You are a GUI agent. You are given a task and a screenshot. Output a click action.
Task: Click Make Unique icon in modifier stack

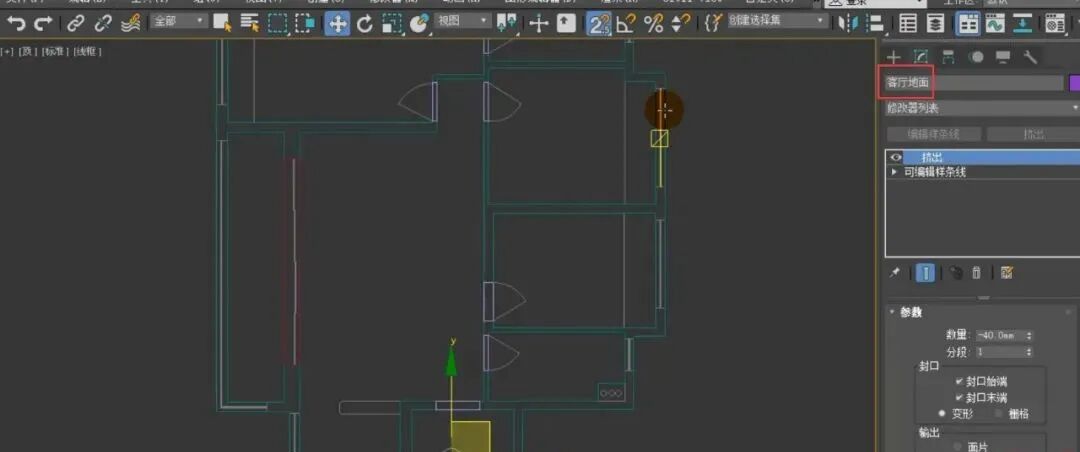(955, 273)
